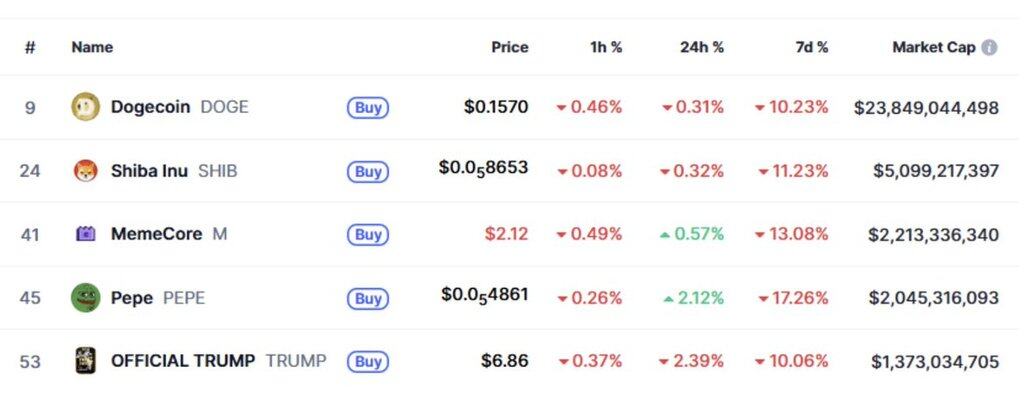1032x410 pixels.
Task: Click the MemeCore purple logo icon
Action: tap(86, 234)
